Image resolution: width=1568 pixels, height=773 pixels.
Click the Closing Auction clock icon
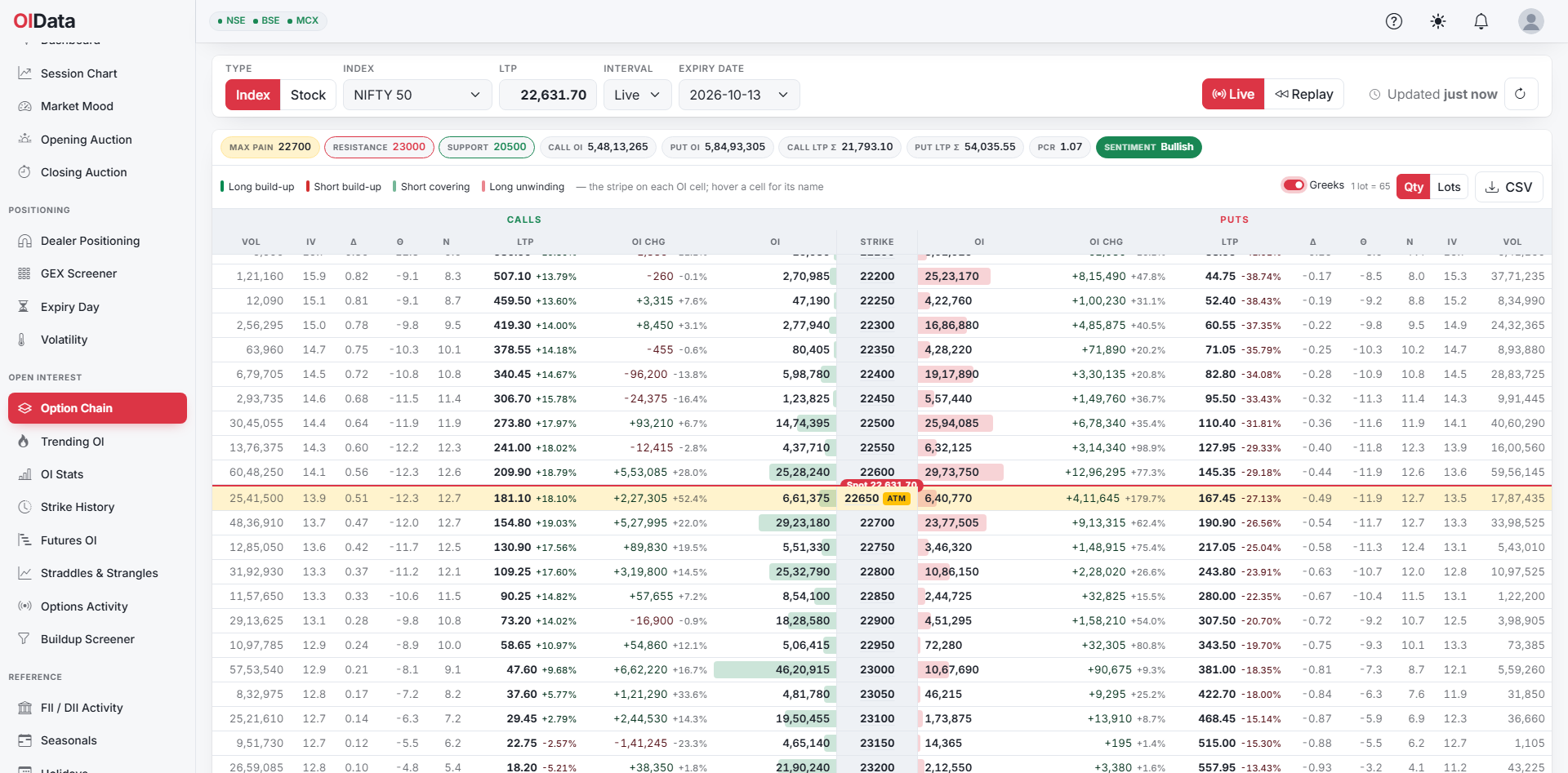click(24, 172)
